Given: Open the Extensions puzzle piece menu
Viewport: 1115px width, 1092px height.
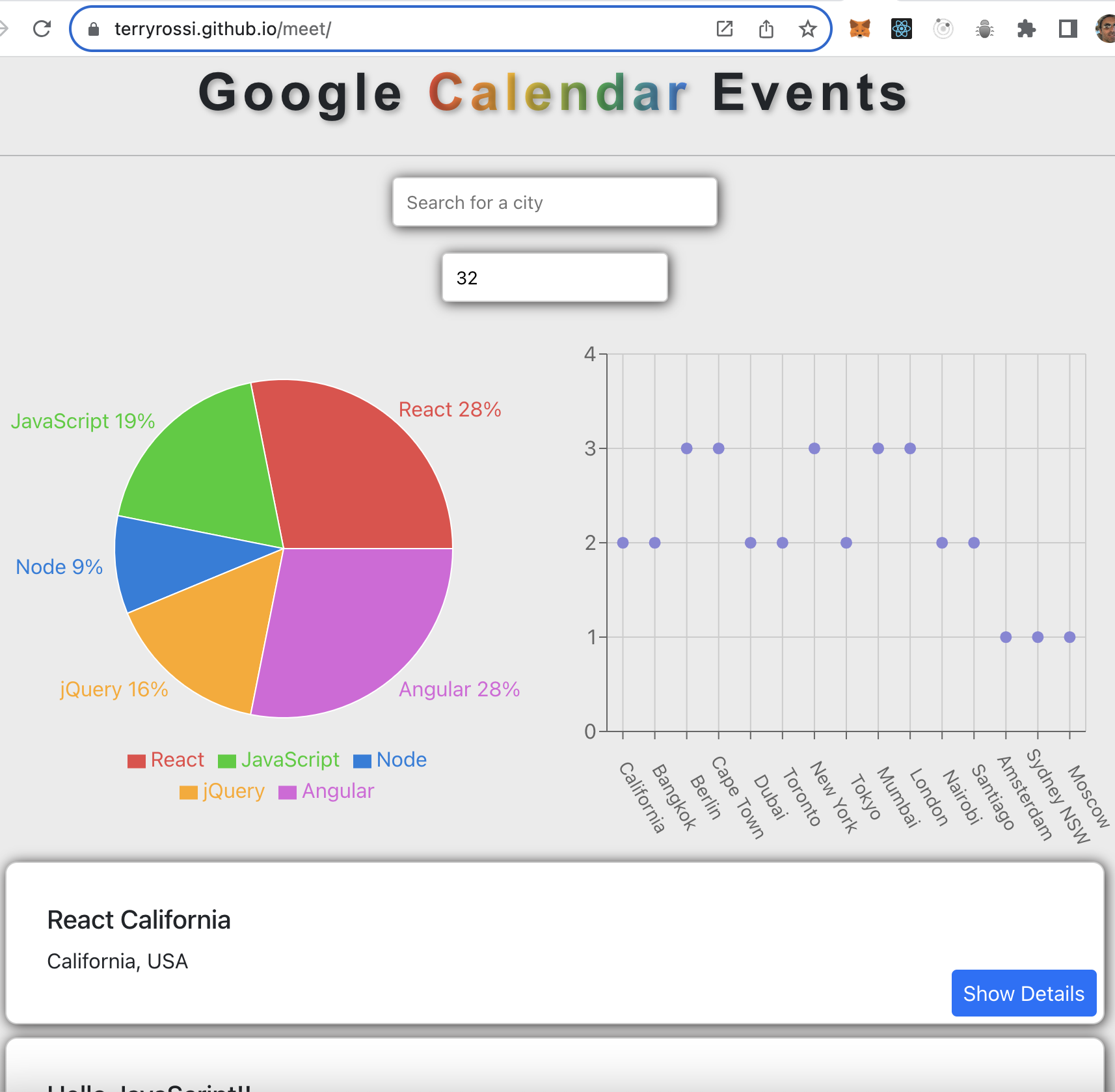Looking at the screenshot, I should coord(1027,29).
